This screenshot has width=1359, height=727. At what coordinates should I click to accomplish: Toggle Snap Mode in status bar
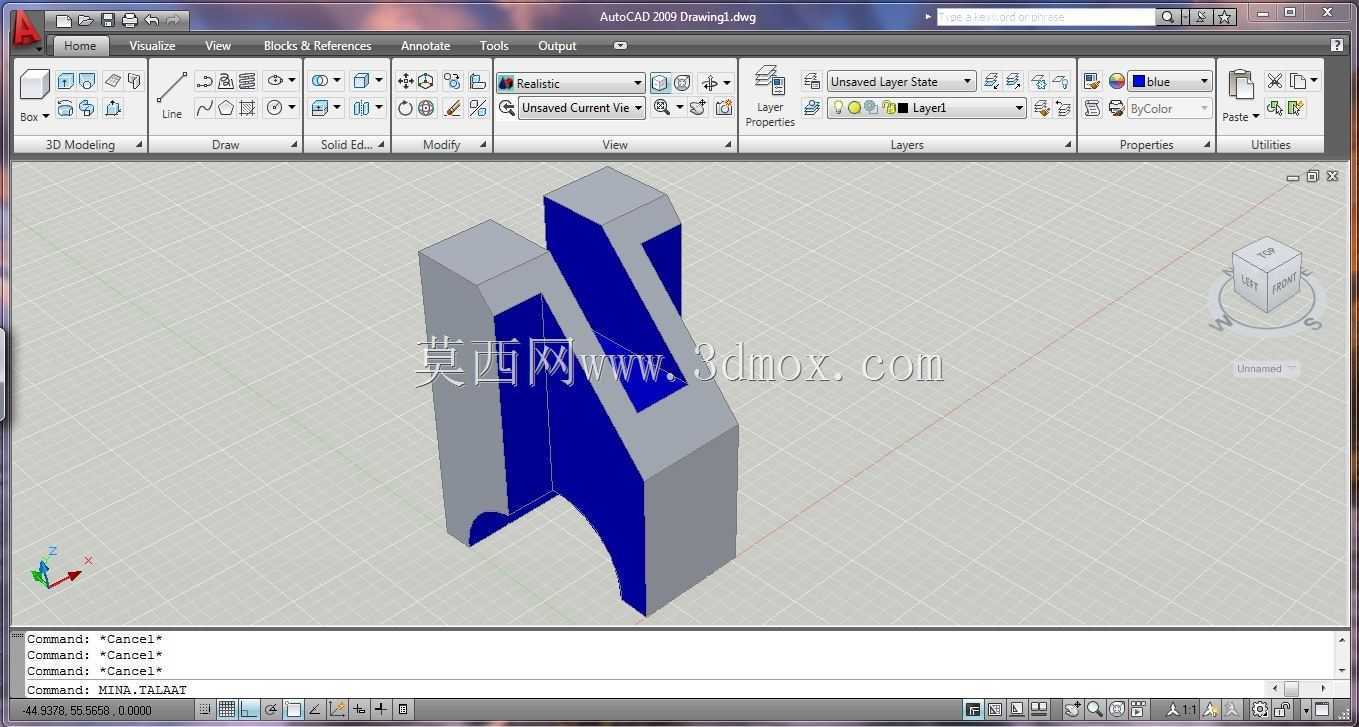point(204,710)
